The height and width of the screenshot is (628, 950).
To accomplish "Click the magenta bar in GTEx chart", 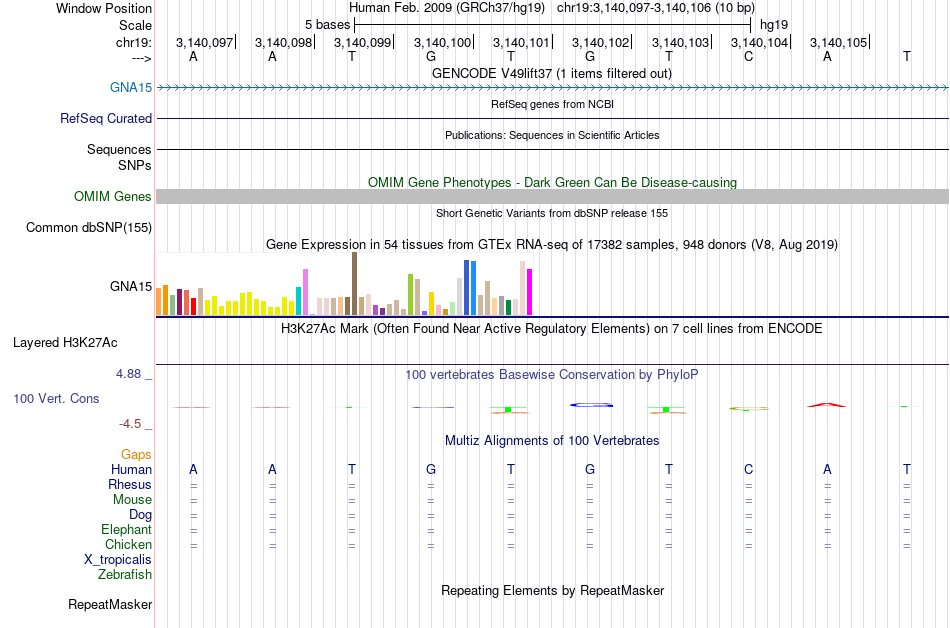I will pos(530,292).
